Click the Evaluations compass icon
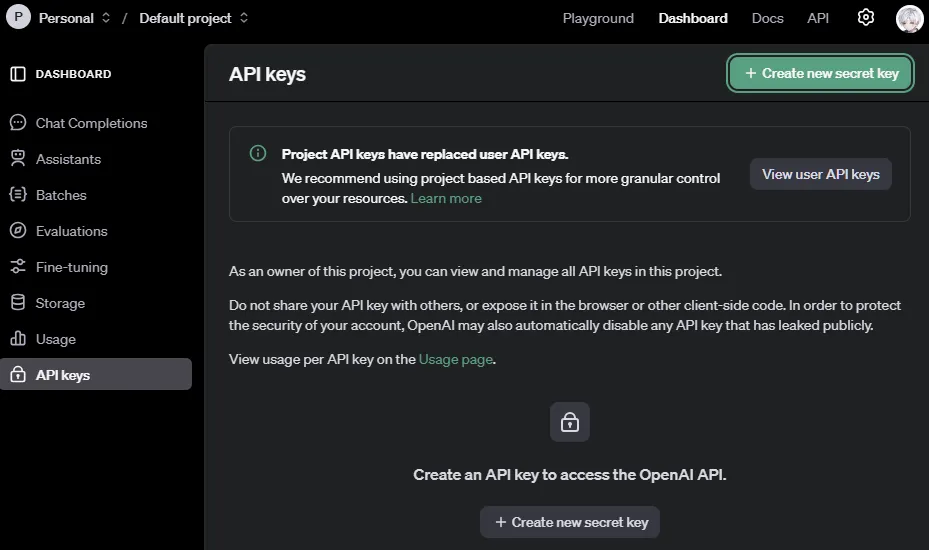 pyautogui.click(x=18, y=231)
